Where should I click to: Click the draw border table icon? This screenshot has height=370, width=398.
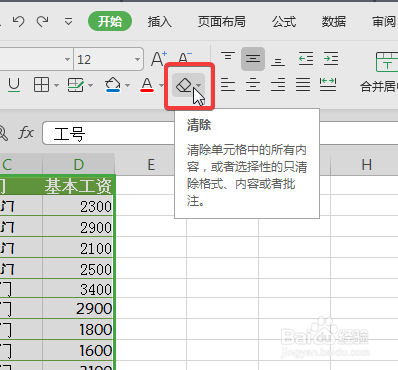(76, 85)
